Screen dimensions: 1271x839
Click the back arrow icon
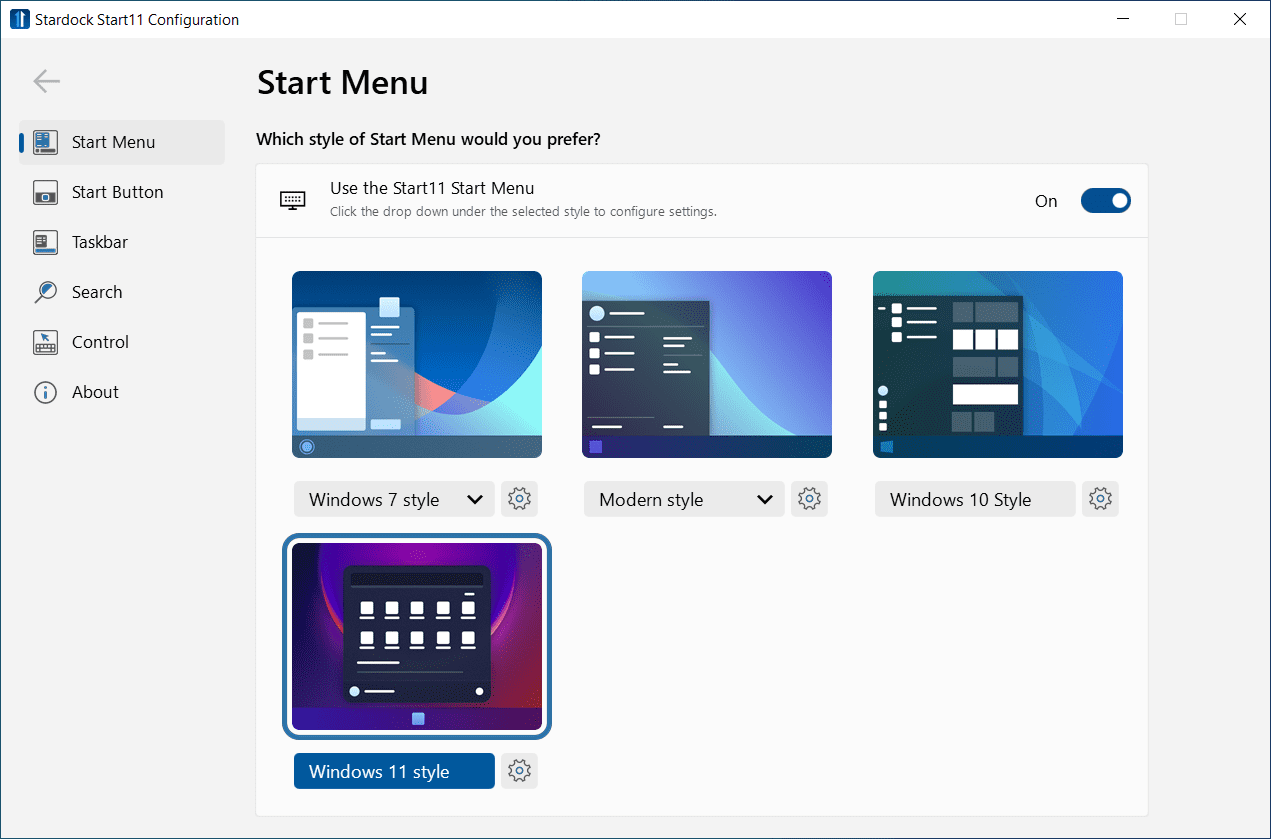47,82
